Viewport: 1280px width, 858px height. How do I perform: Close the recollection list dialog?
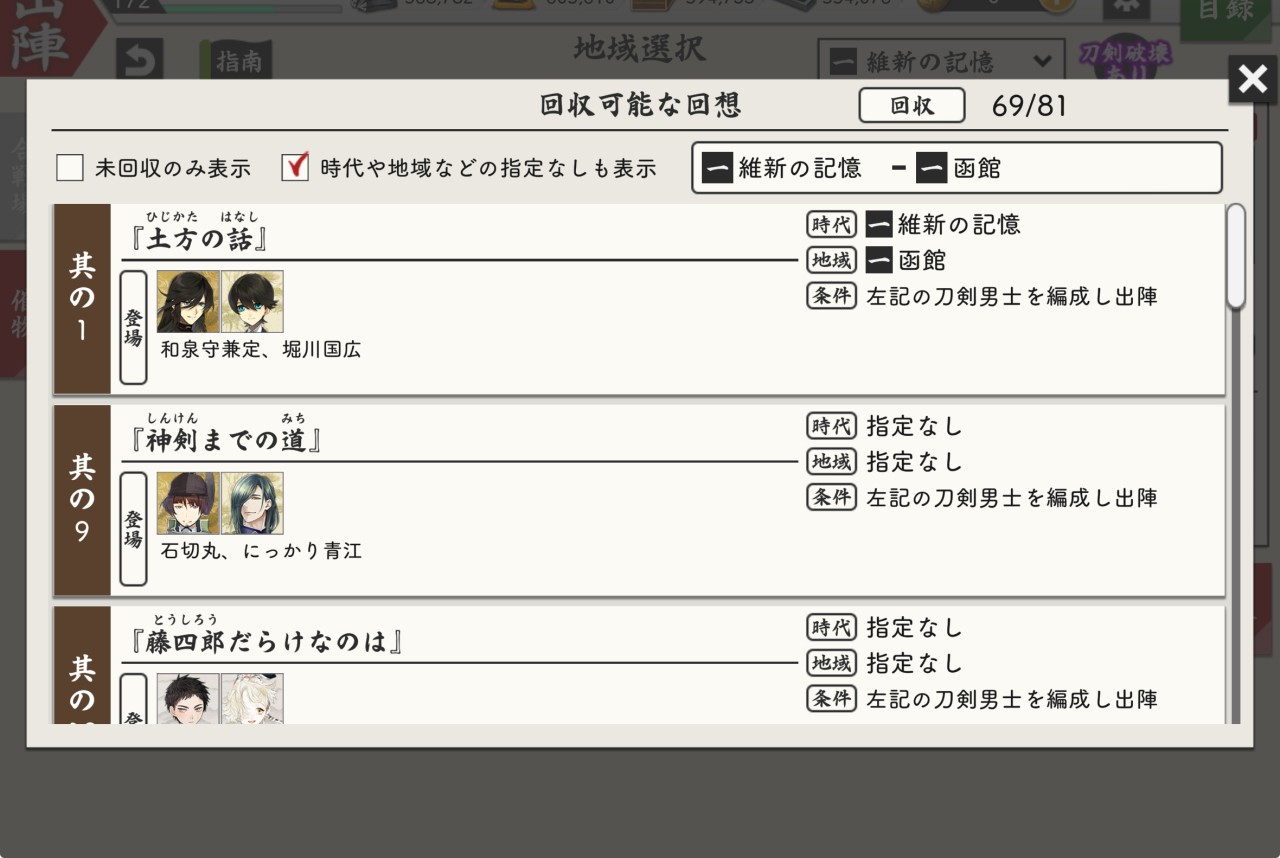click(1252, 79)
